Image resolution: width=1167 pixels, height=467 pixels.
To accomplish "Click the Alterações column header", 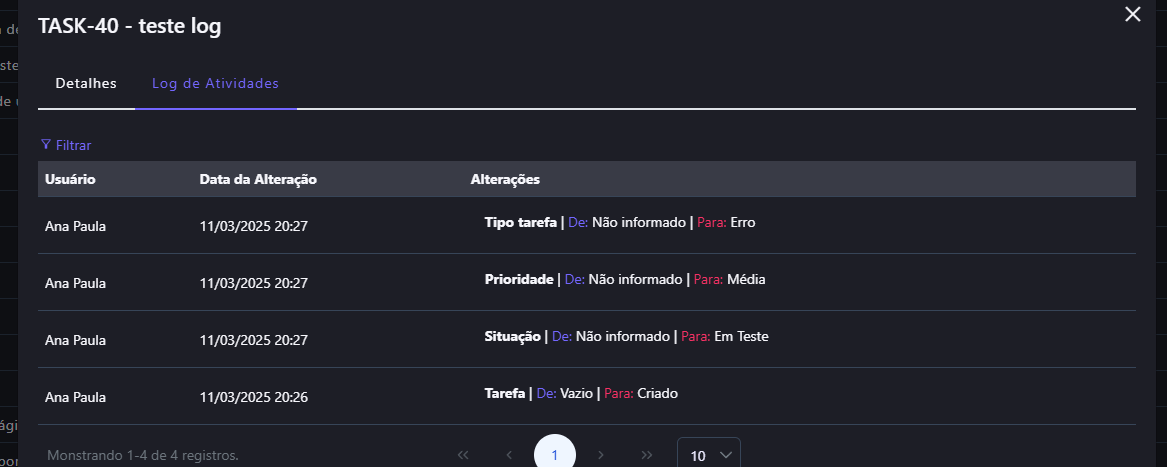I will point(505,179).
